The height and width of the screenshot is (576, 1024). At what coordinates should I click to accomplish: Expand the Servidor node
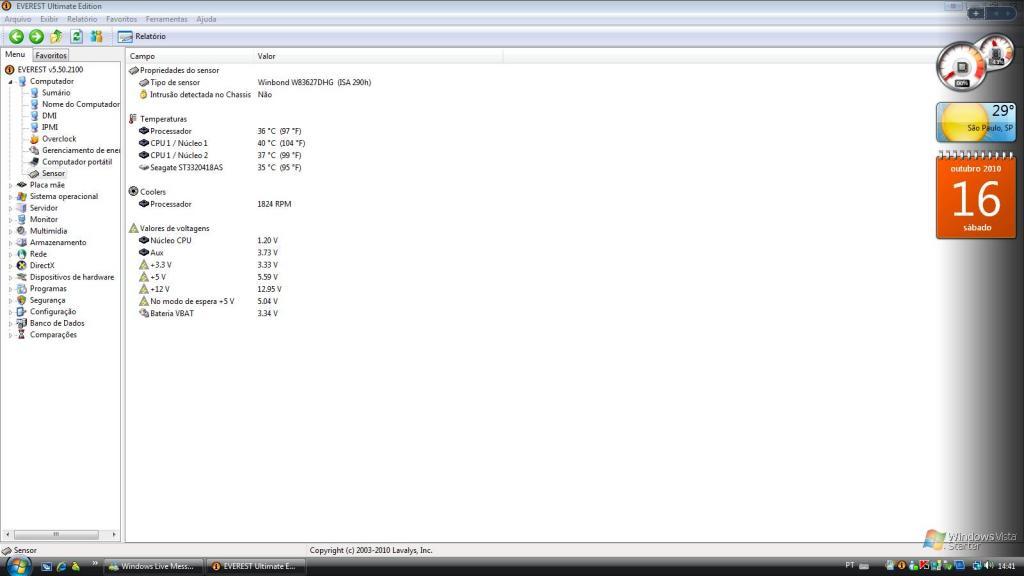pos(10,208)
